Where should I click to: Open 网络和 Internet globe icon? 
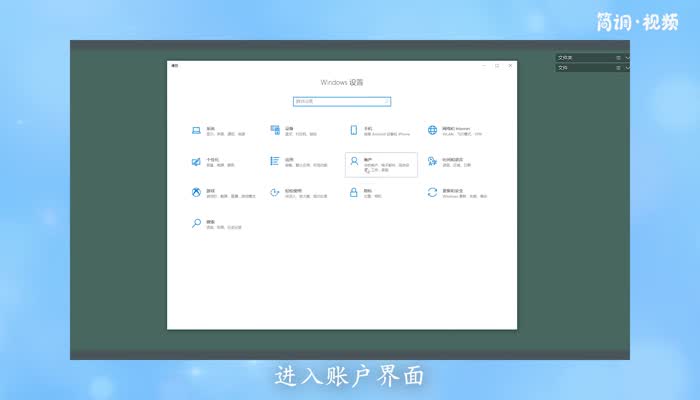tap(432, 130)
